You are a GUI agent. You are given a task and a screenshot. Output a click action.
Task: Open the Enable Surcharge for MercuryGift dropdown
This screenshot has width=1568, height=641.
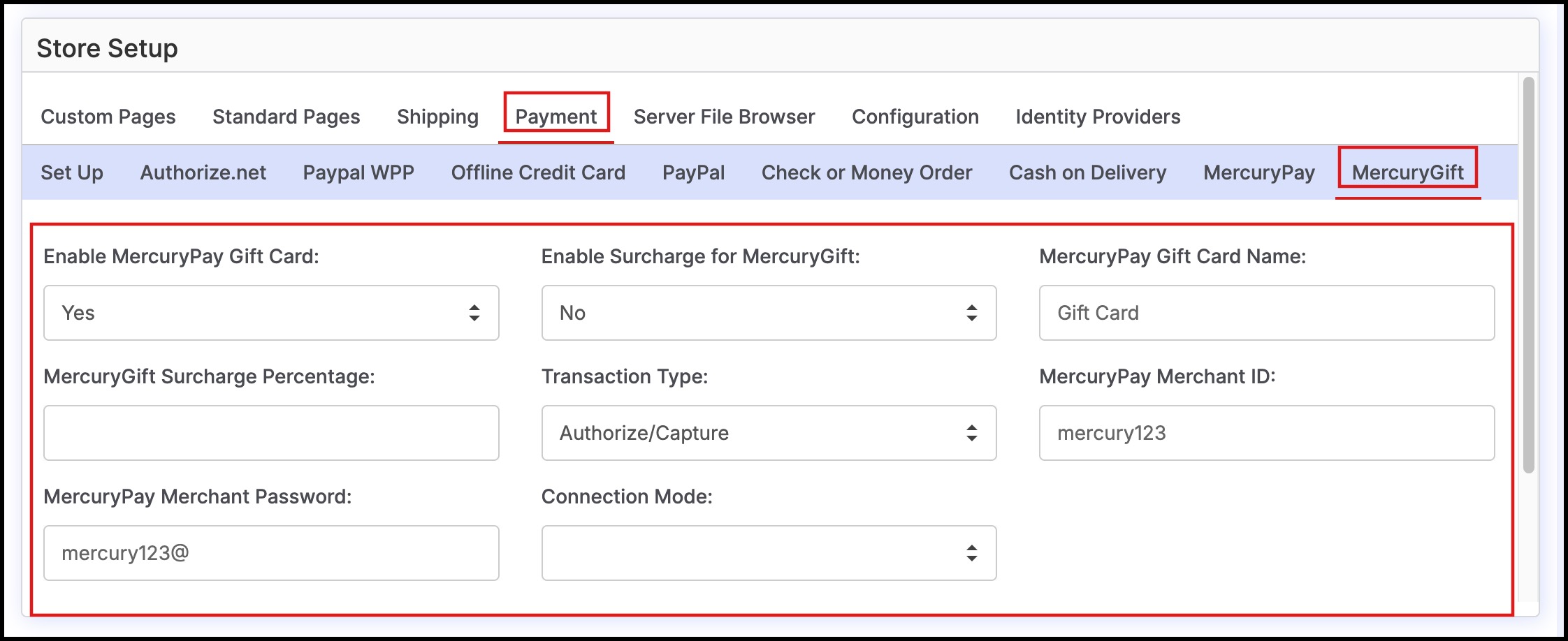769,313
